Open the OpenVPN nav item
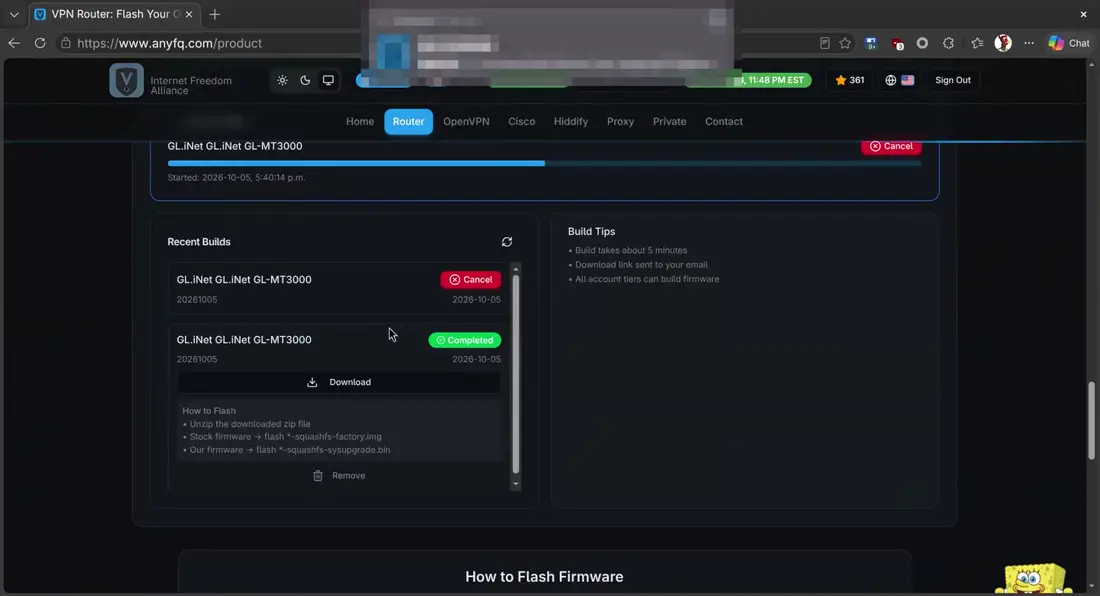Image resolution: width=1100 pixels, height=596 pixels. point(467,121)
